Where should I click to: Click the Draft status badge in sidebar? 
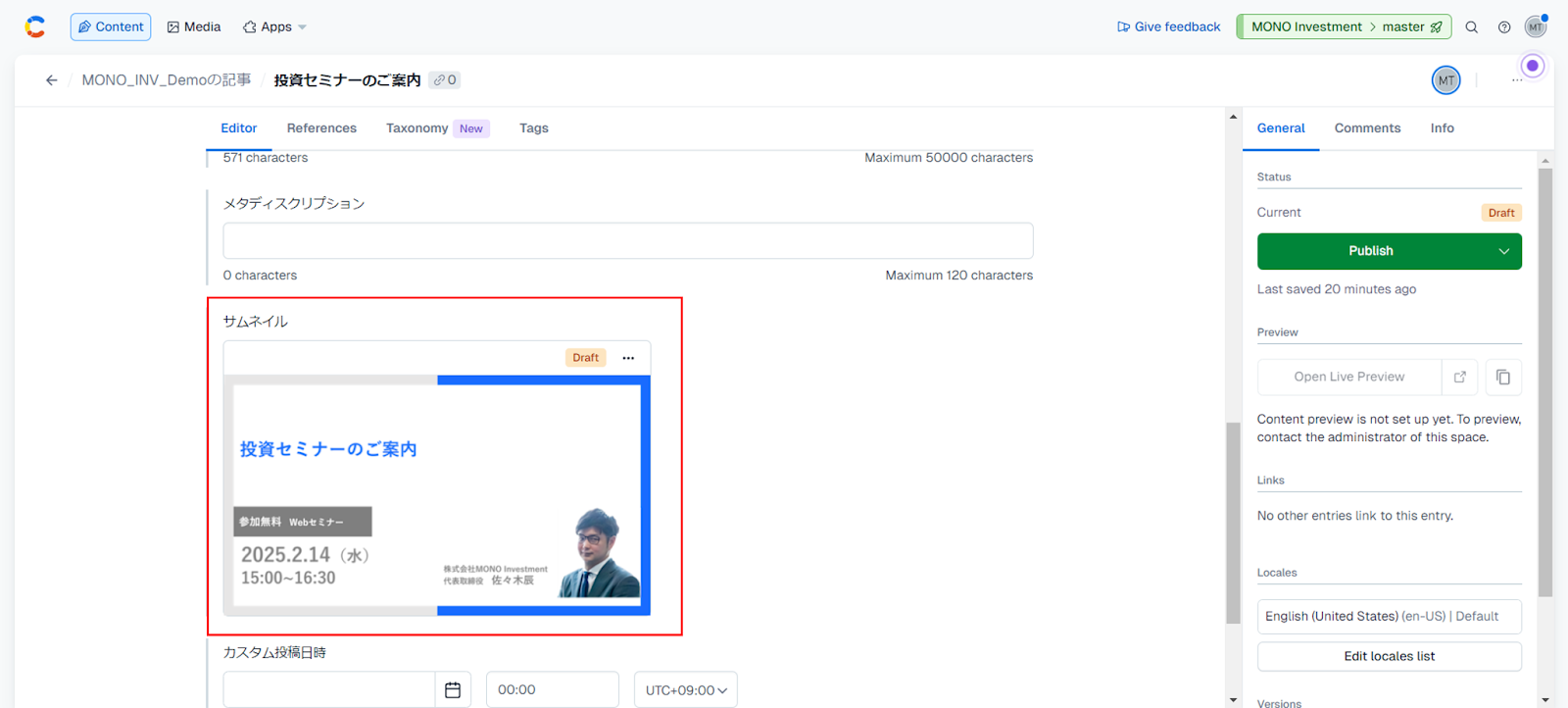[1501, 213]
